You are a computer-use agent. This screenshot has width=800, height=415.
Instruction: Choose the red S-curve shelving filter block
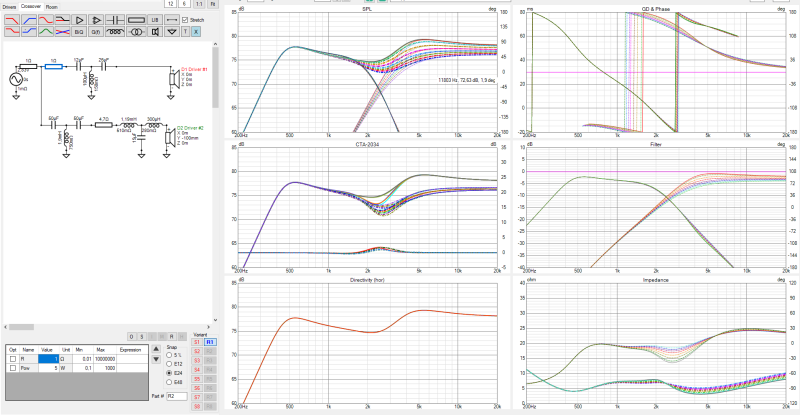[45, 20]
